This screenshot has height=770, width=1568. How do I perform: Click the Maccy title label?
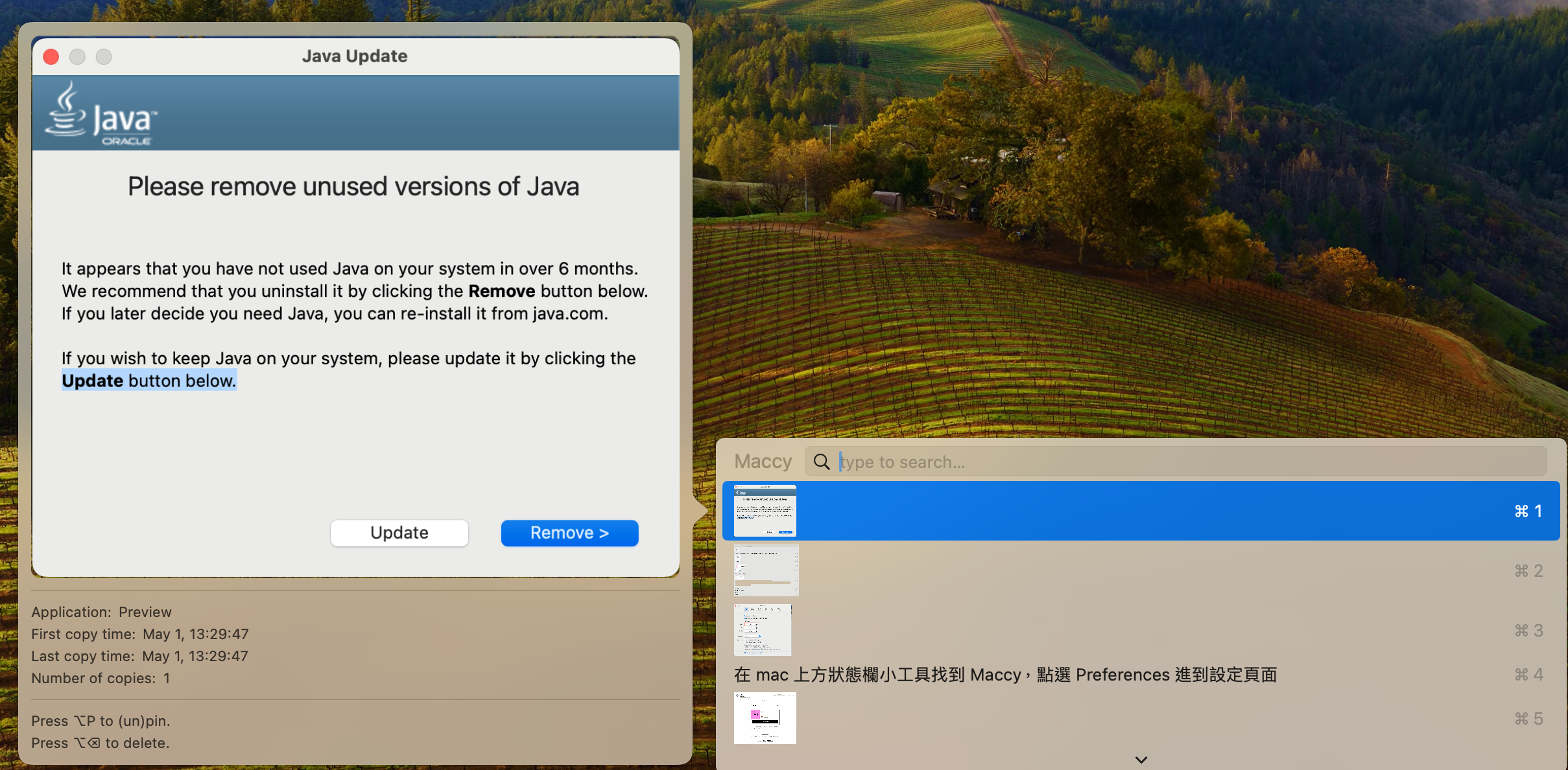pyautogui.click(x=763, y=461)
